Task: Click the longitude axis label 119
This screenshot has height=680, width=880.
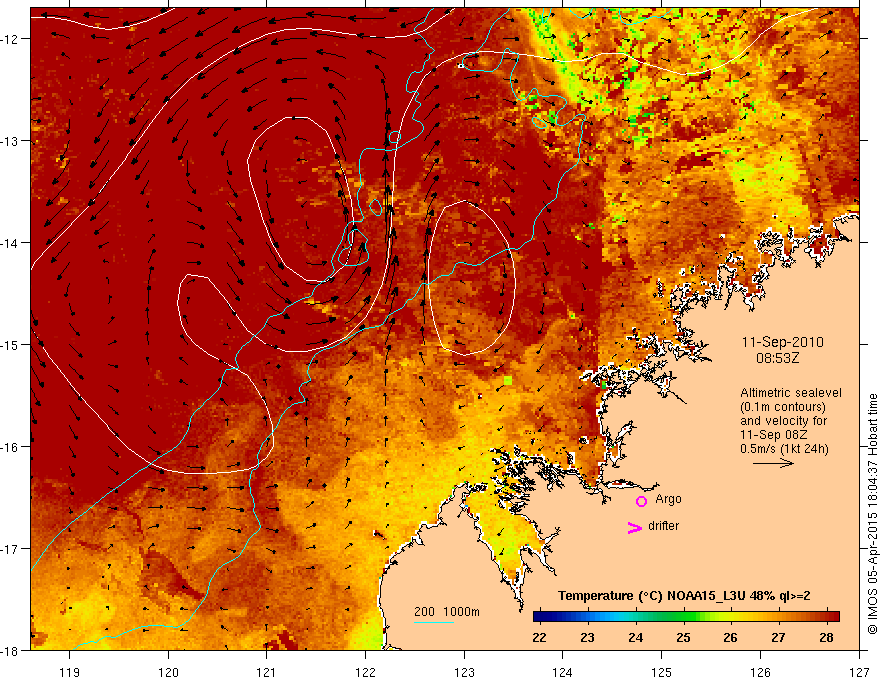Action: (x=70, y=672)
